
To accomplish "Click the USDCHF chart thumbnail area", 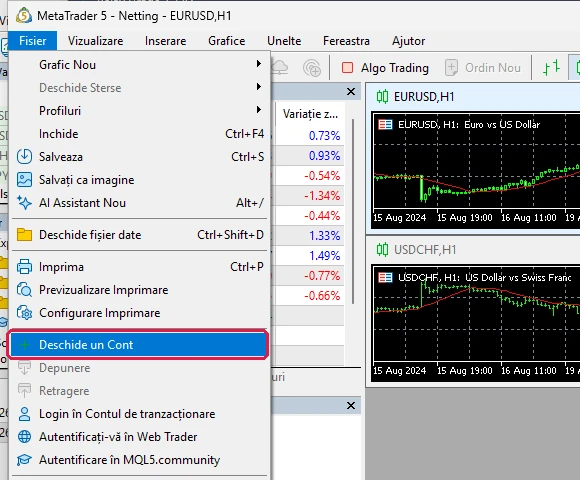I will [x=476, y=323].
